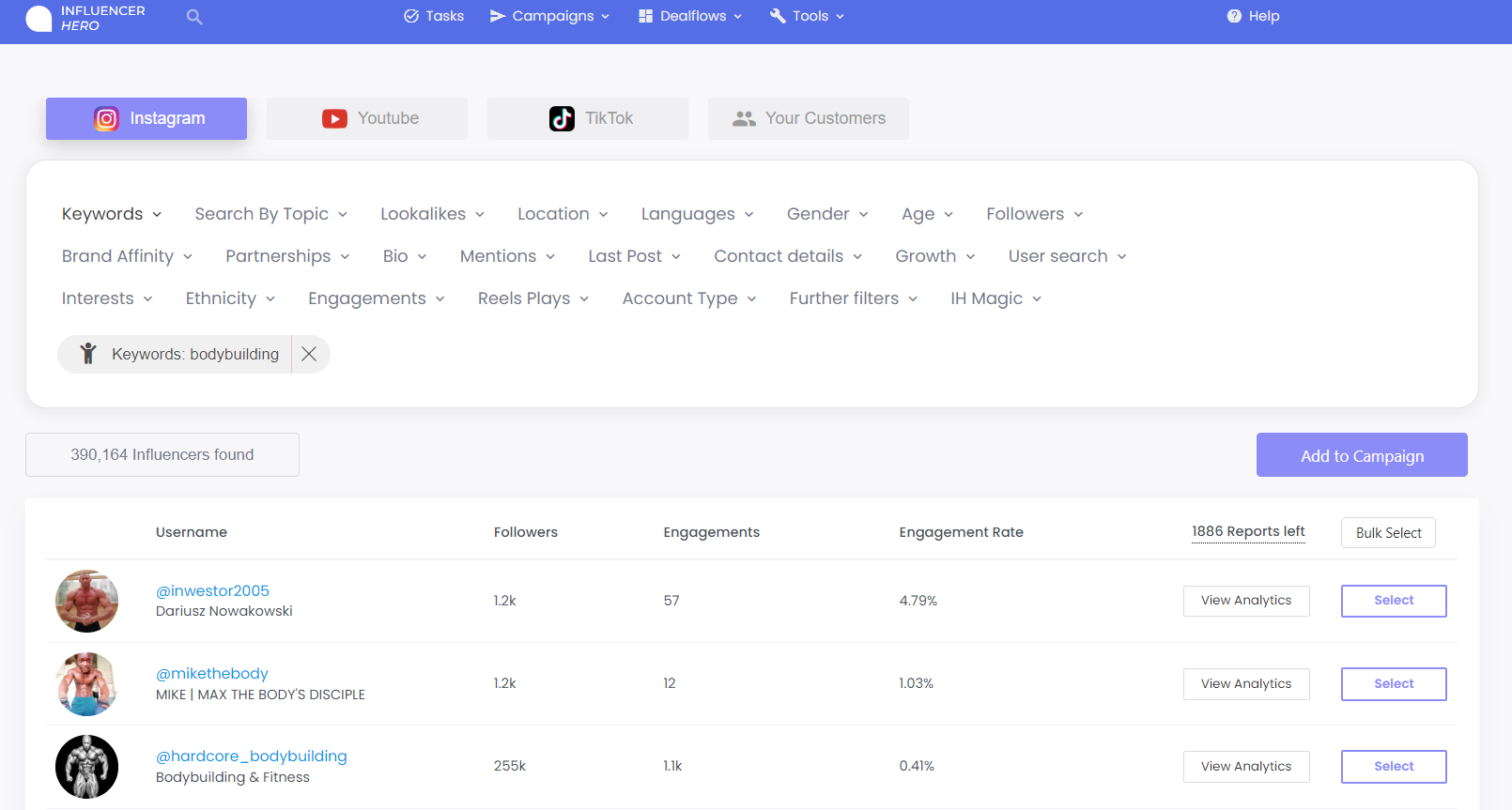
Task: Open the Tools dropdown menu
Action: coord(807,16)
